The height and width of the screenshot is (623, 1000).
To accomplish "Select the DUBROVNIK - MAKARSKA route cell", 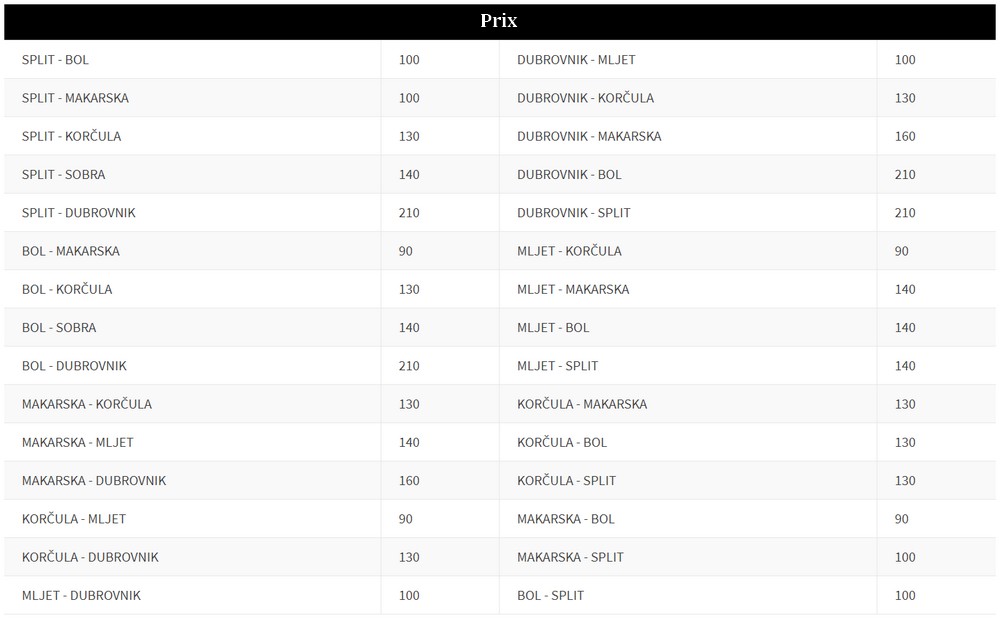I will tap(688, 136).
